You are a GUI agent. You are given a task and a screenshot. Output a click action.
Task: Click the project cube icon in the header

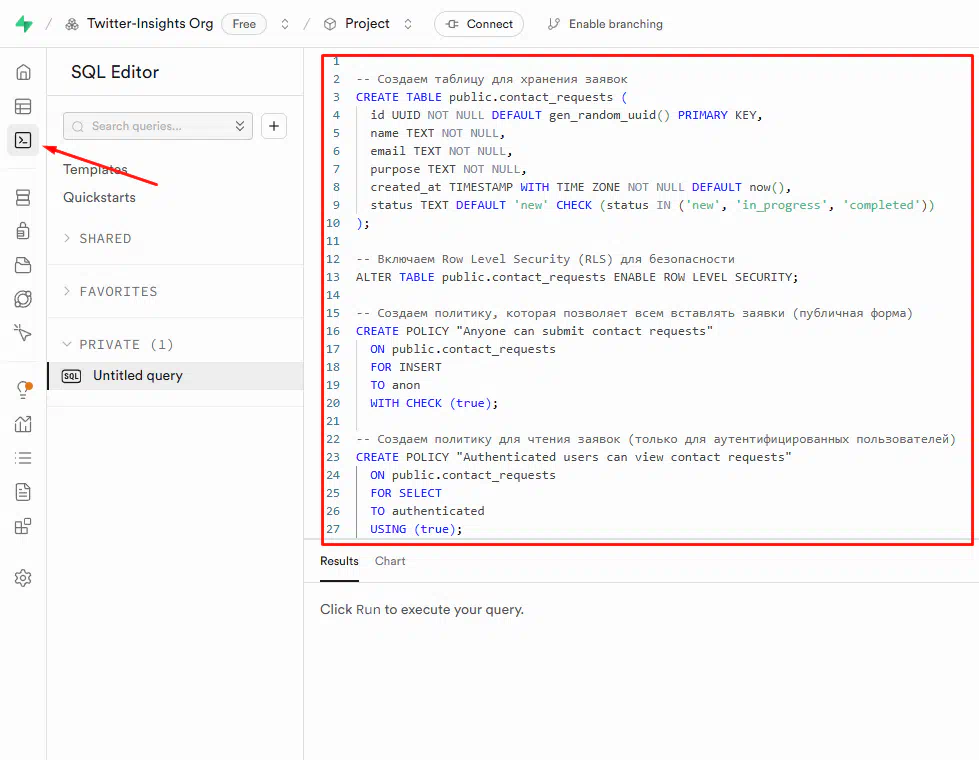pyautogui.click(x=330, y=24)
